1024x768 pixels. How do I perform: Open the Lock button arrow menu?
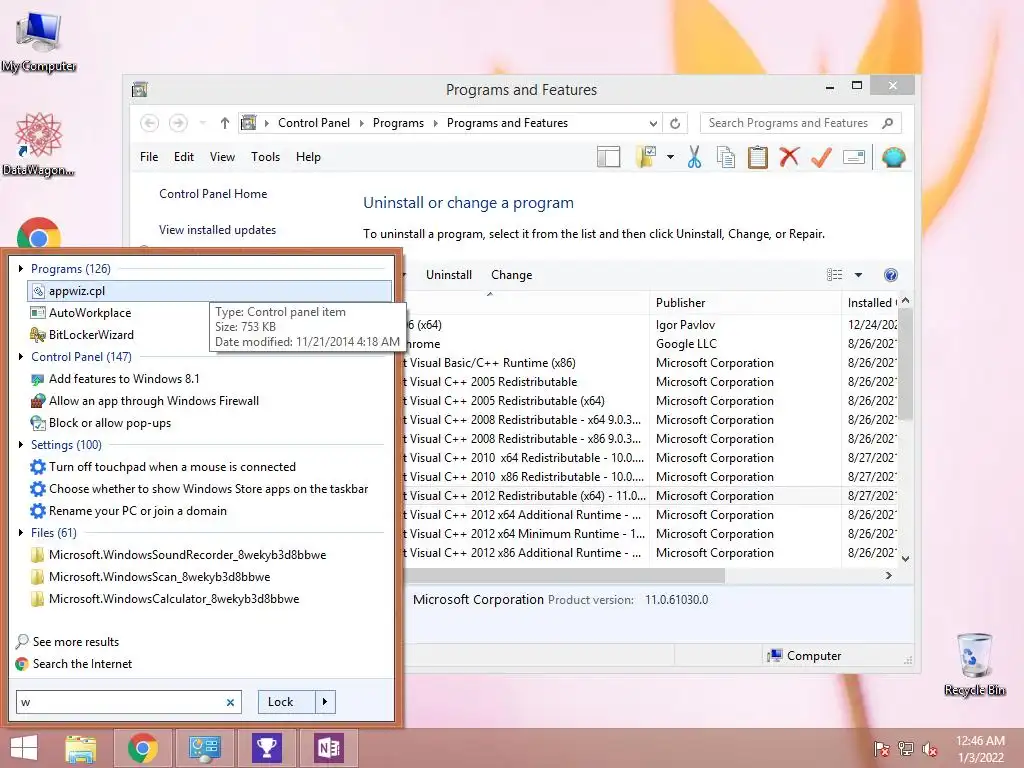[325, 702]
